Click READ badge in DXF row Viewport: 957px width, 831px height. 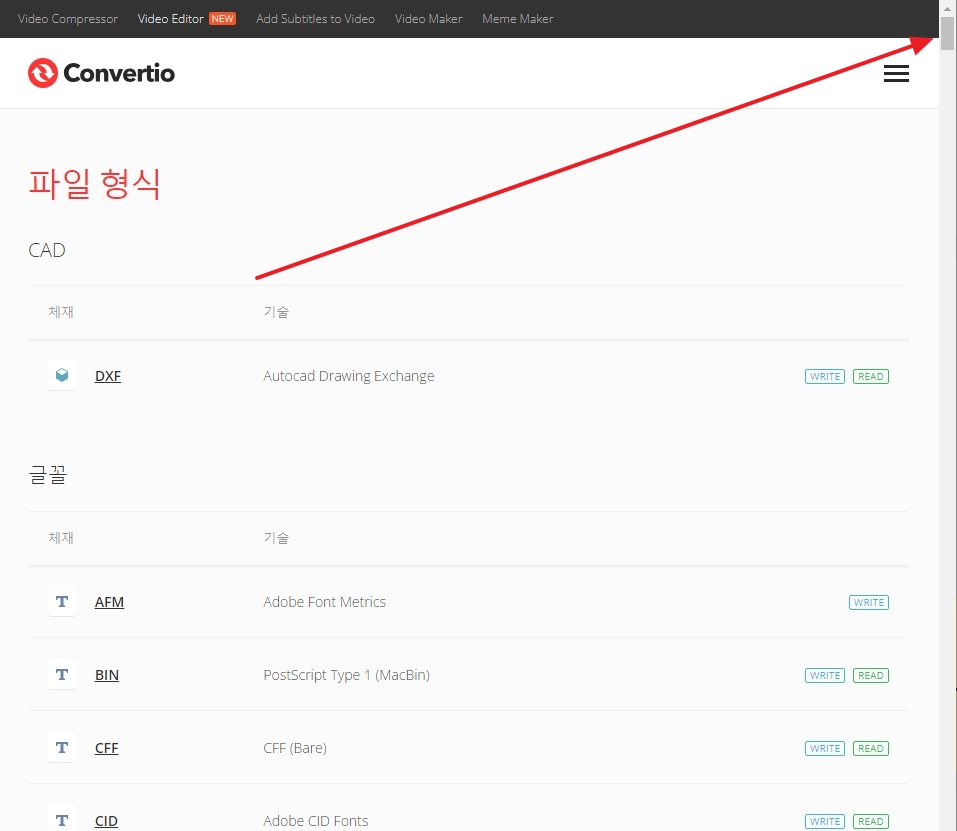[870, 376]
